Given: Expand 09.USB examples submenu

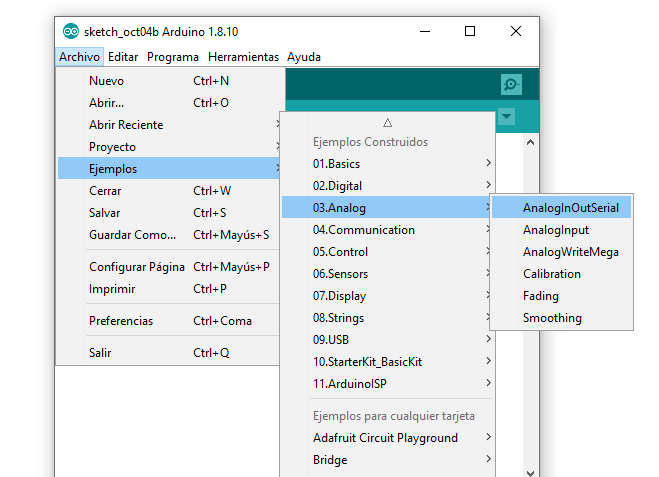Looking at the screenshot, I should tap(388, 340).
